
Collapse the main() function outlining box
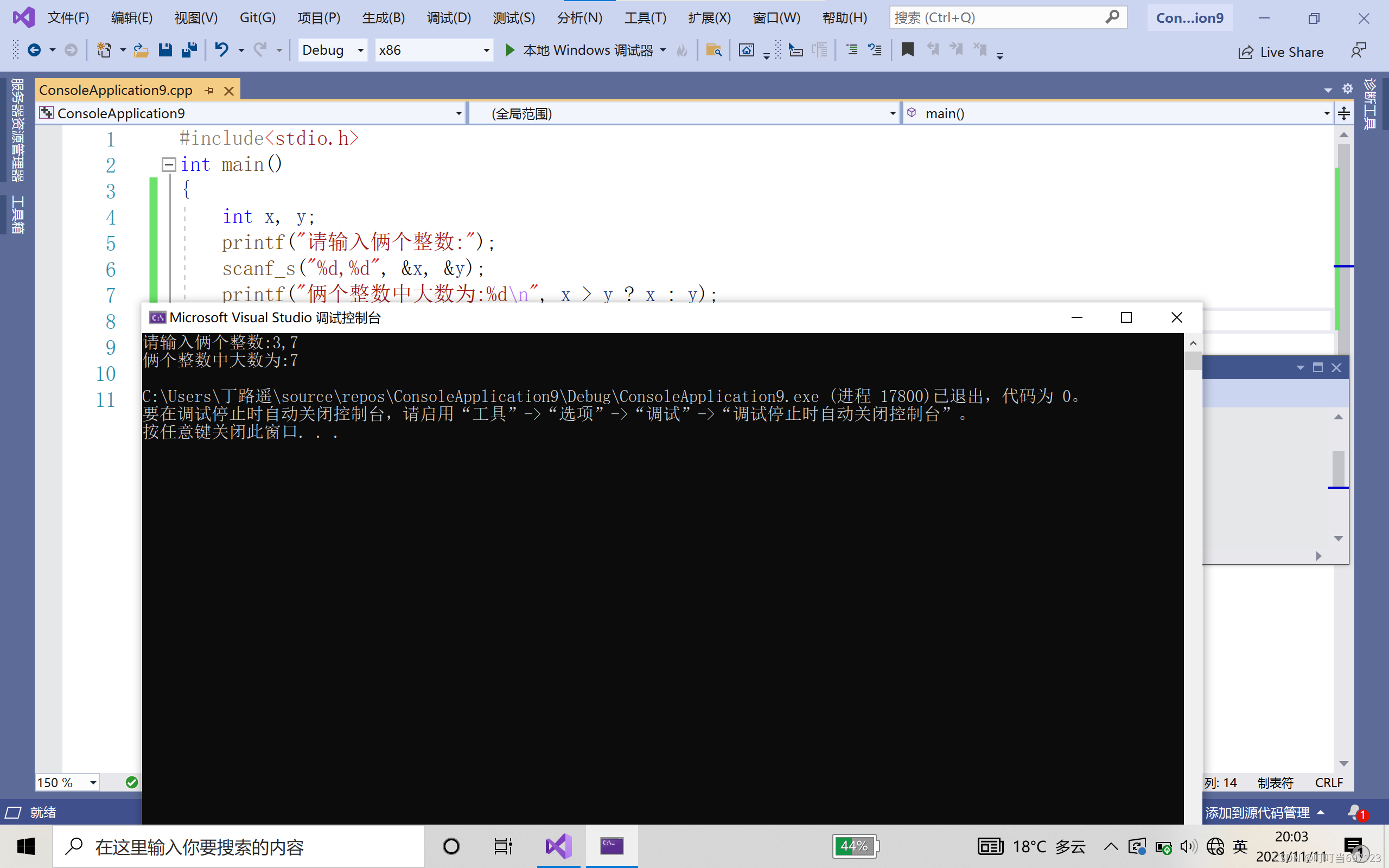pyautogui.click(x=169, y=165)
